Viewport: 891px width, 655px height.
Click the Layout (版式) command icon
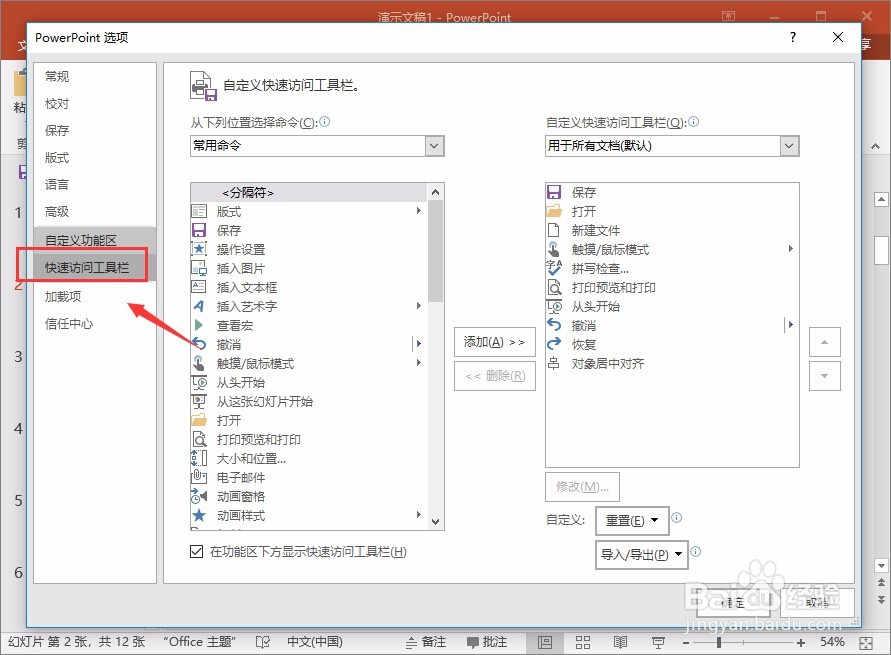point(199,211)
